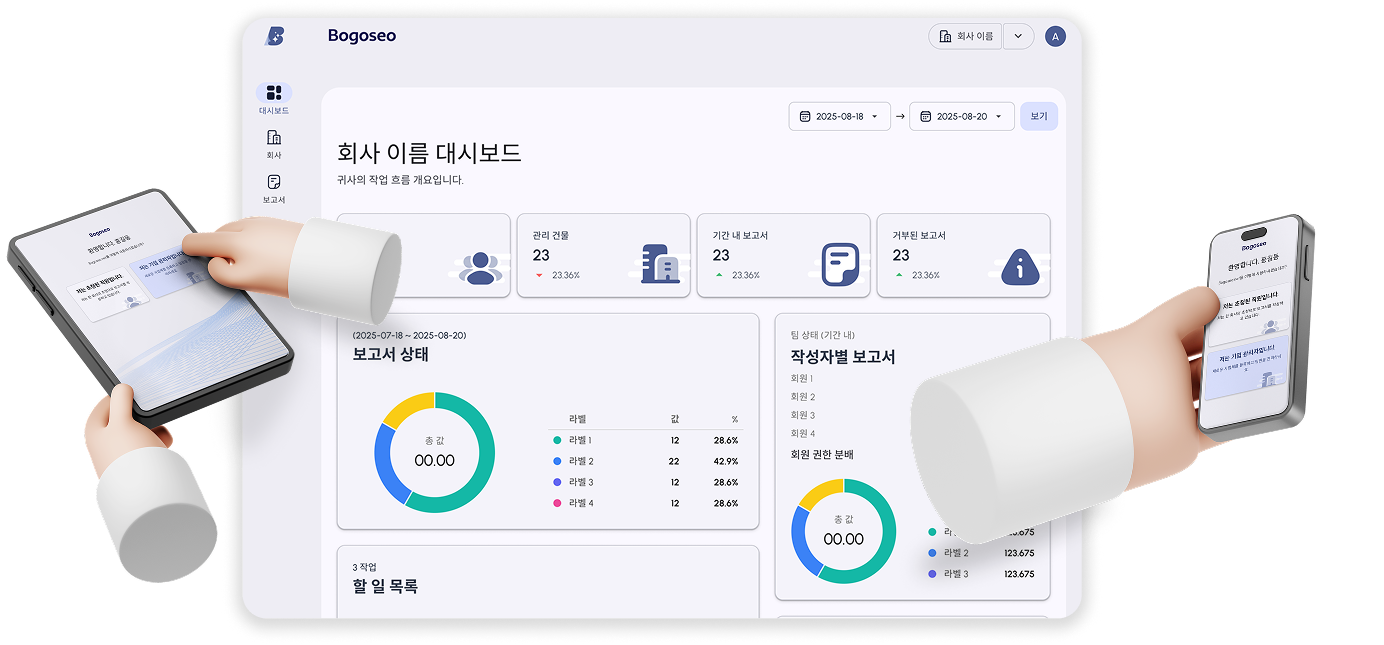Select the 라벨 1 green legend dot
This screenshot has height=645, width=1384.
tap(557, 440)
